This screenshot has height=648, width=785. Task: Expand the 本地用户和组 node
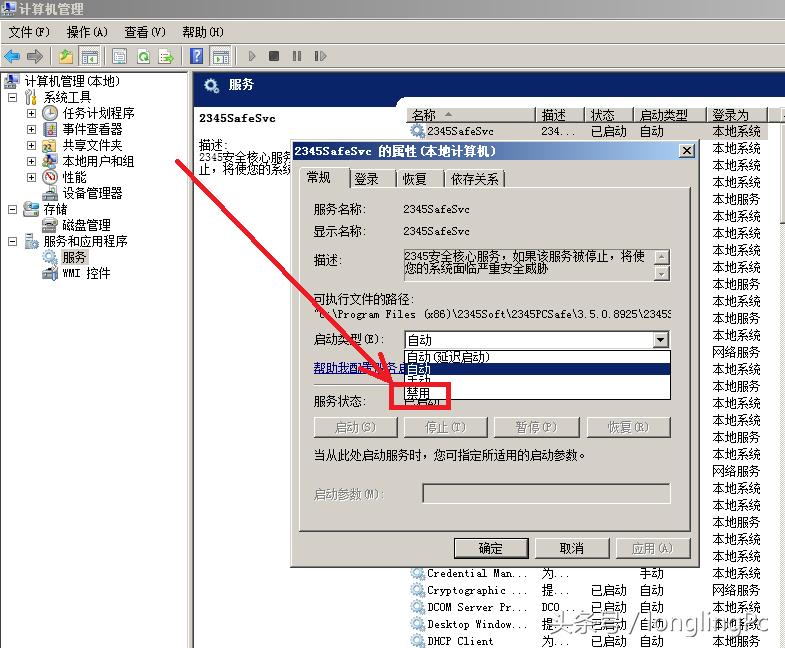31,161
